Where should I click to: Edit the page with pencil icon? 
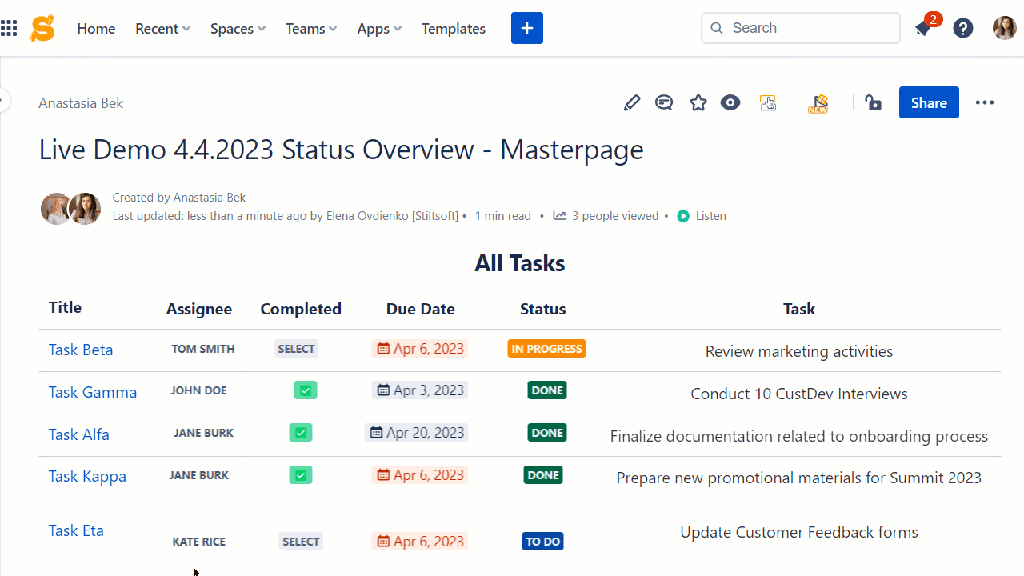coord(632,103)
